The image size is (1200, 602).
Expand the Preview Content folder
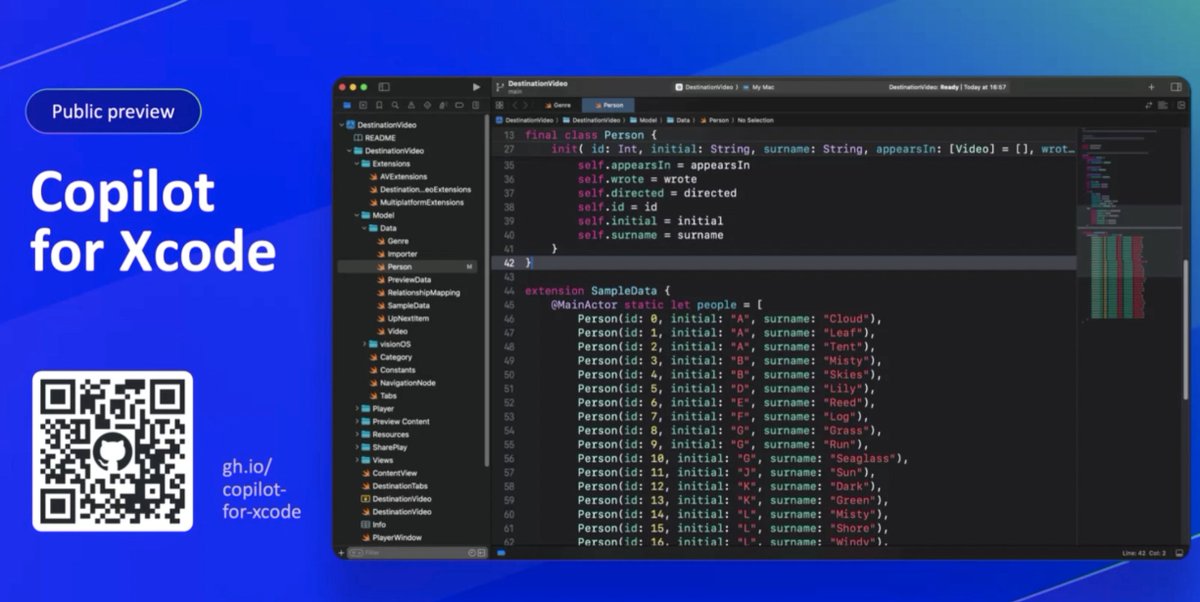point(355,421)
